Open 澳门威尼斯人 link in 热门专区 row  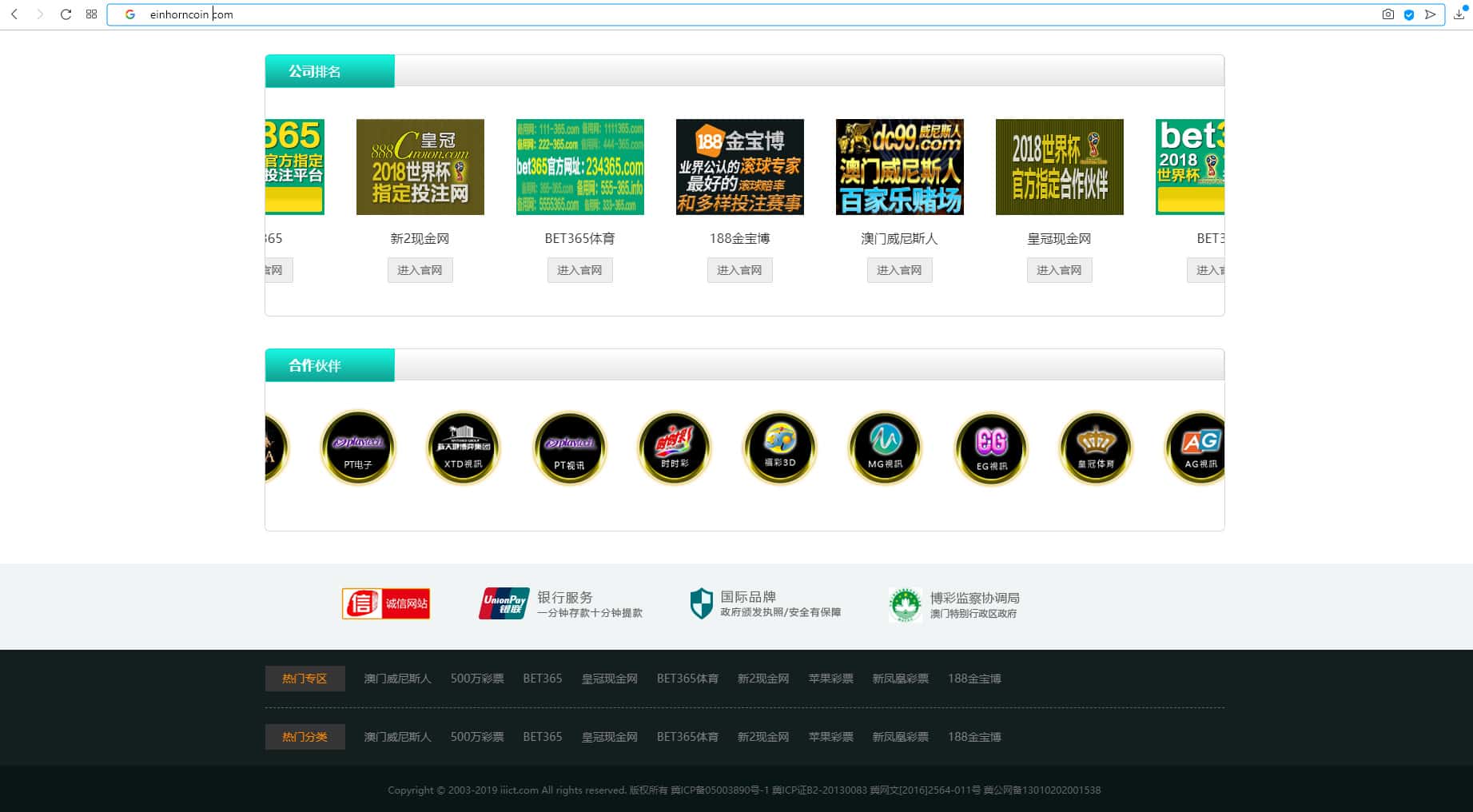[398, 679]
